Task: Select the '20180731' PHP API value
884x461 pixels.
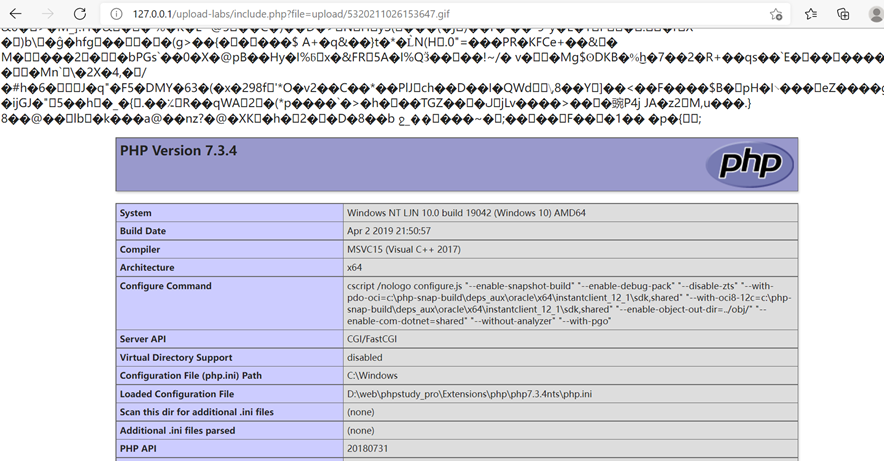Action: (x=368, y=449)
